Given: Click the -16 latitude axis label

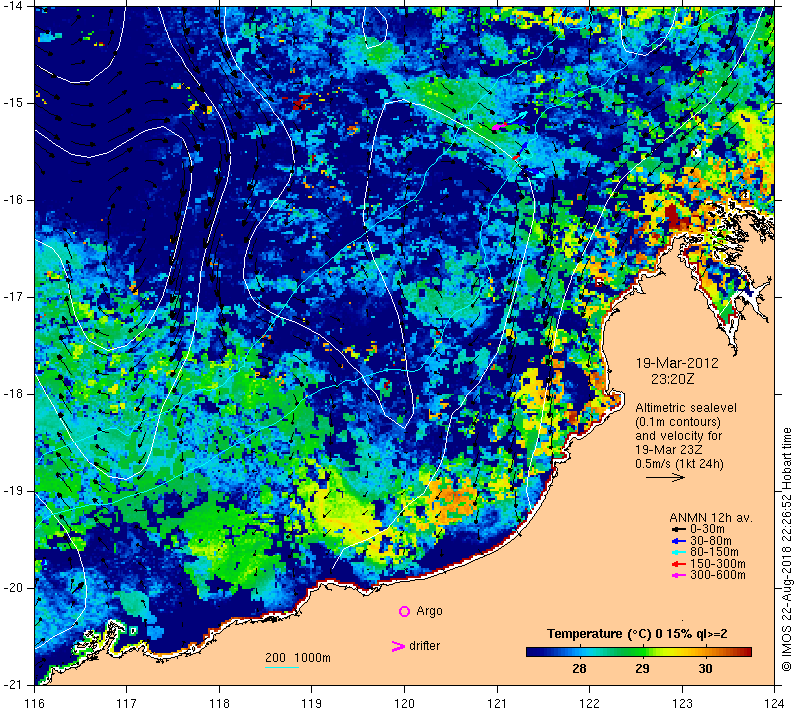Looking at the screenshot, I should pyautogui.click(x=12, y=200).
